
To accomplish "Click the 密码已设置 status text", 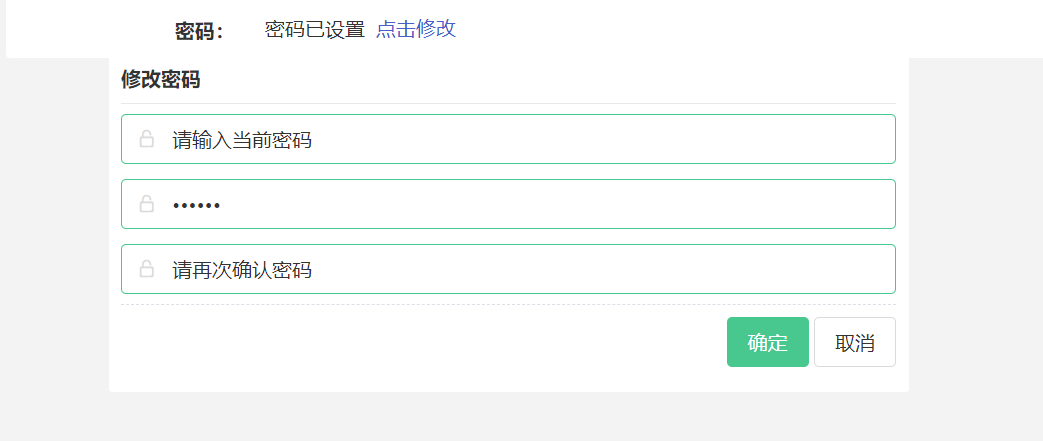I will pyautogui.click(x=315, y=29).
